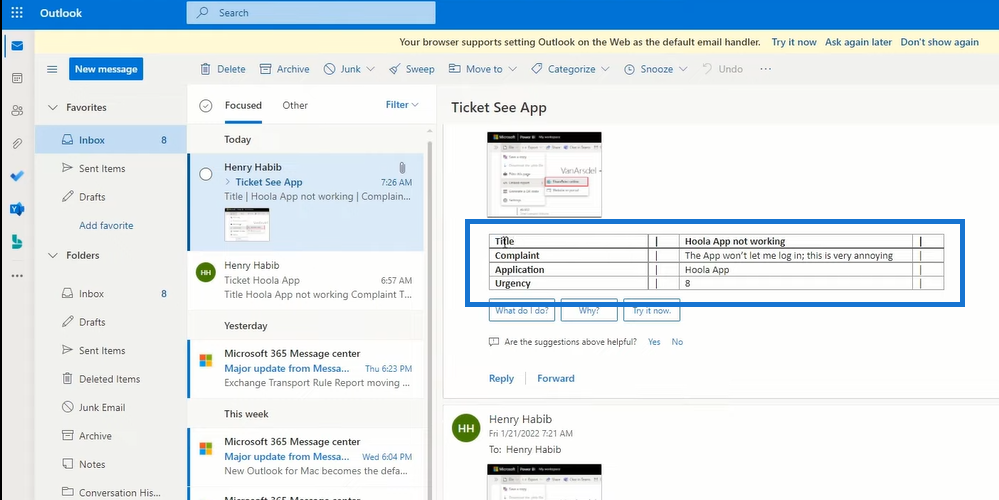Open the Bookings icon in left rail
Screen dimensions: 999x500
coord(17,242)
